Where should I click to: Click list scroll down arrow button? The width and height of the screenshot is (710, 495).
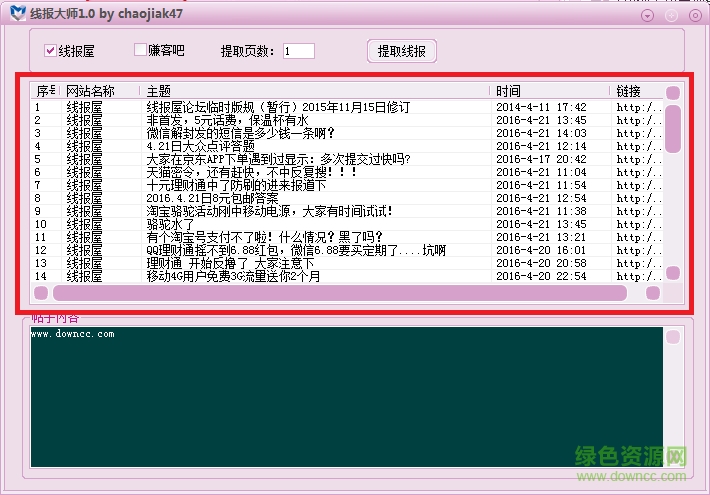(x=673, y=273)
